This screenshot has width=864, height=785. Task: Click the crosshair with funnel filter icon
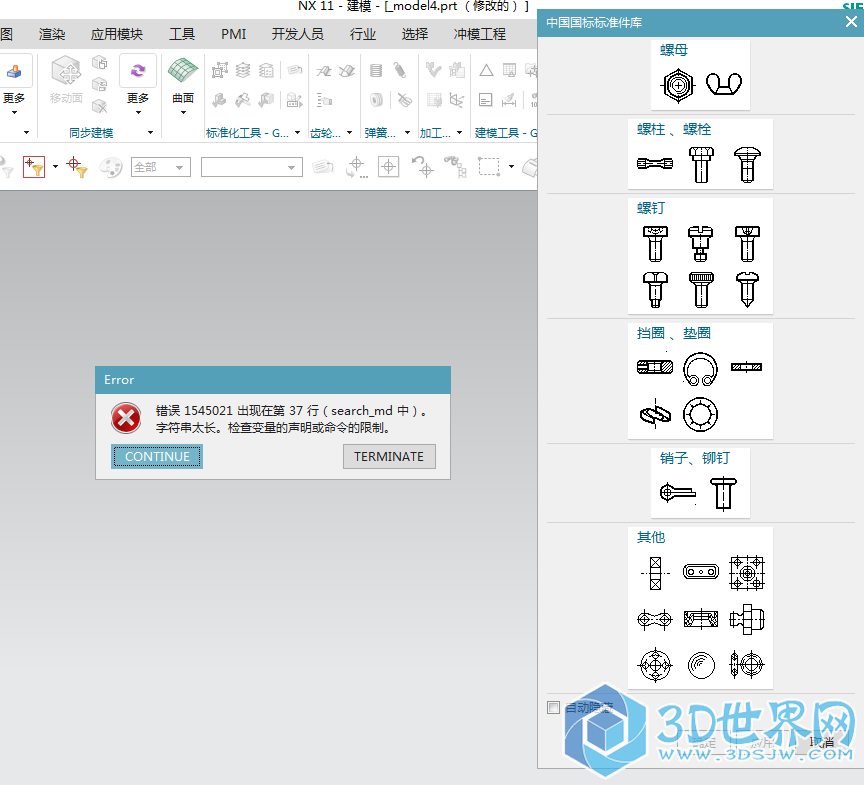[x=77, y=167]
